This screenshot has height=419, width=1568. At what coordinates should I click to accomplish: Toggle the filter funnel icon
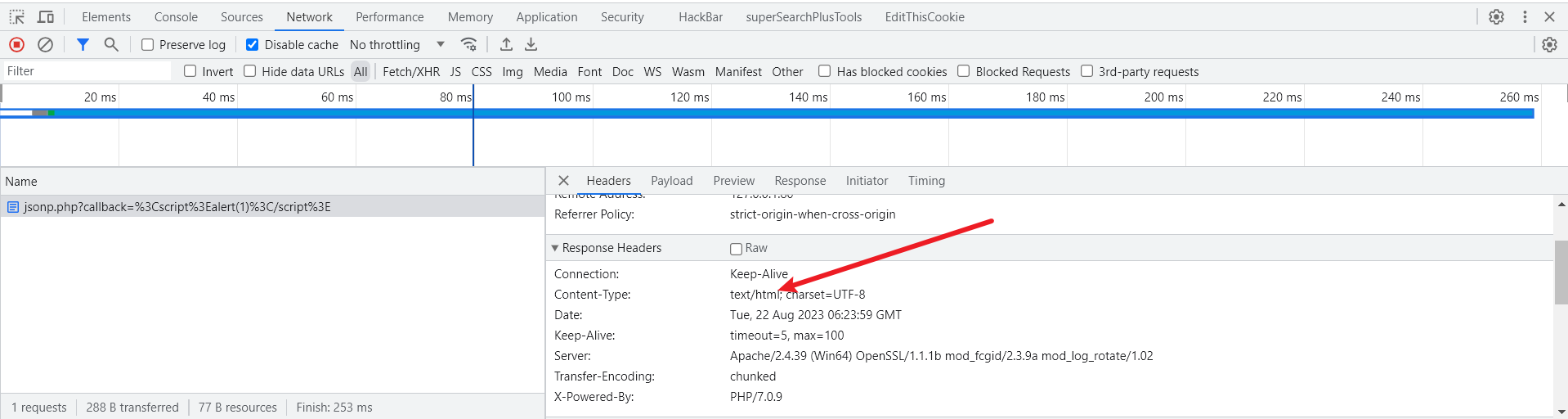pos(83,45)
